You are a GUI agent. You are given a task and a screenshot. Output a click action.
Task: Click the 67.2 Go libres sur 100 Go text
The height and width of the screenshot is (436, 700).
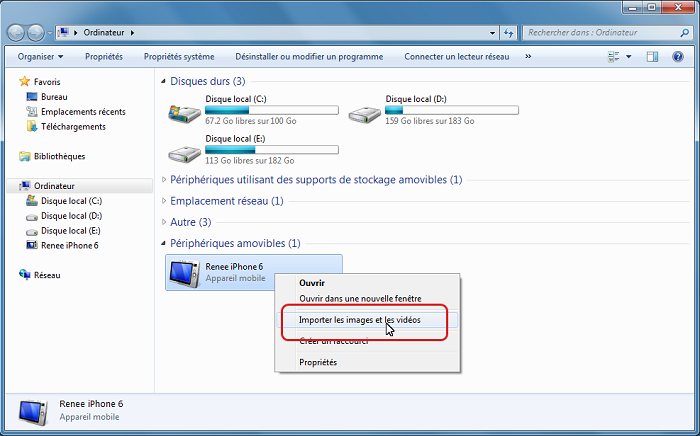click(x=250, y=121)
